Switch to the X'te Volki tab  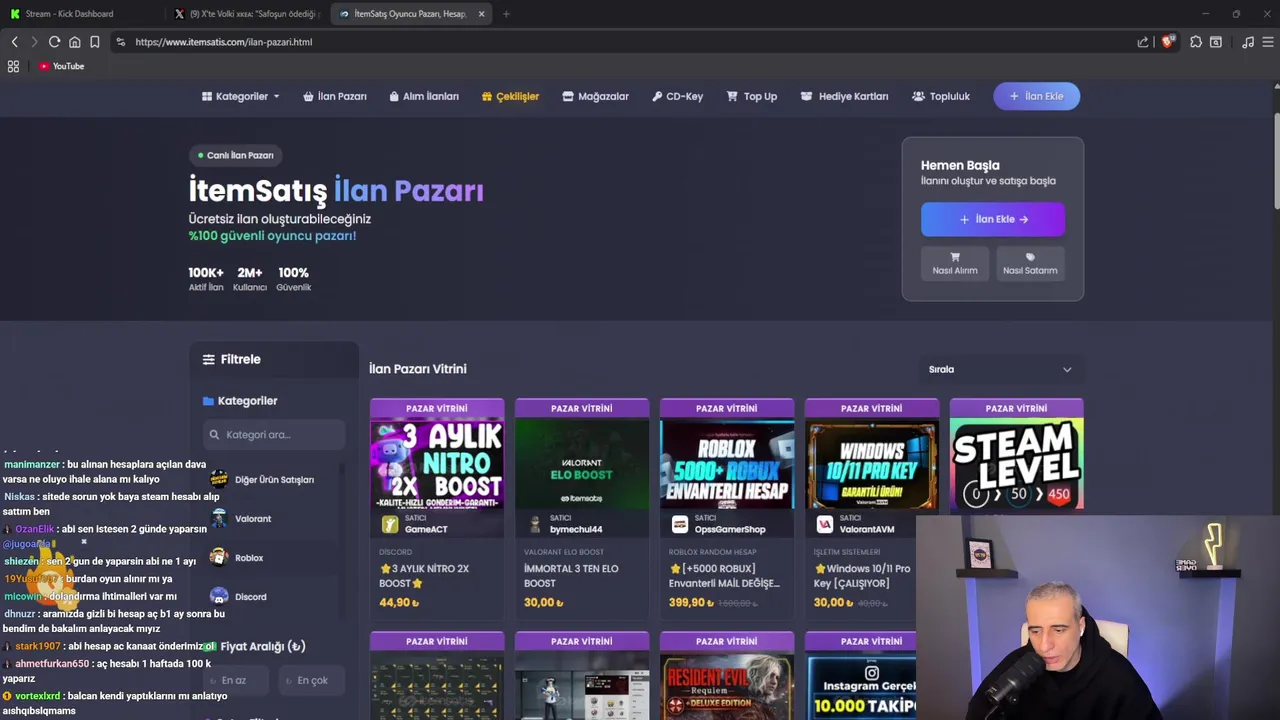pos(245,14)
